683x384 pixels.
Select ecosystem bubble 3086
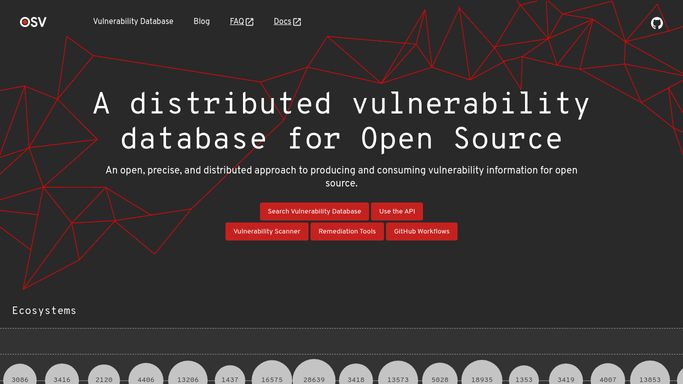point(20,375)
